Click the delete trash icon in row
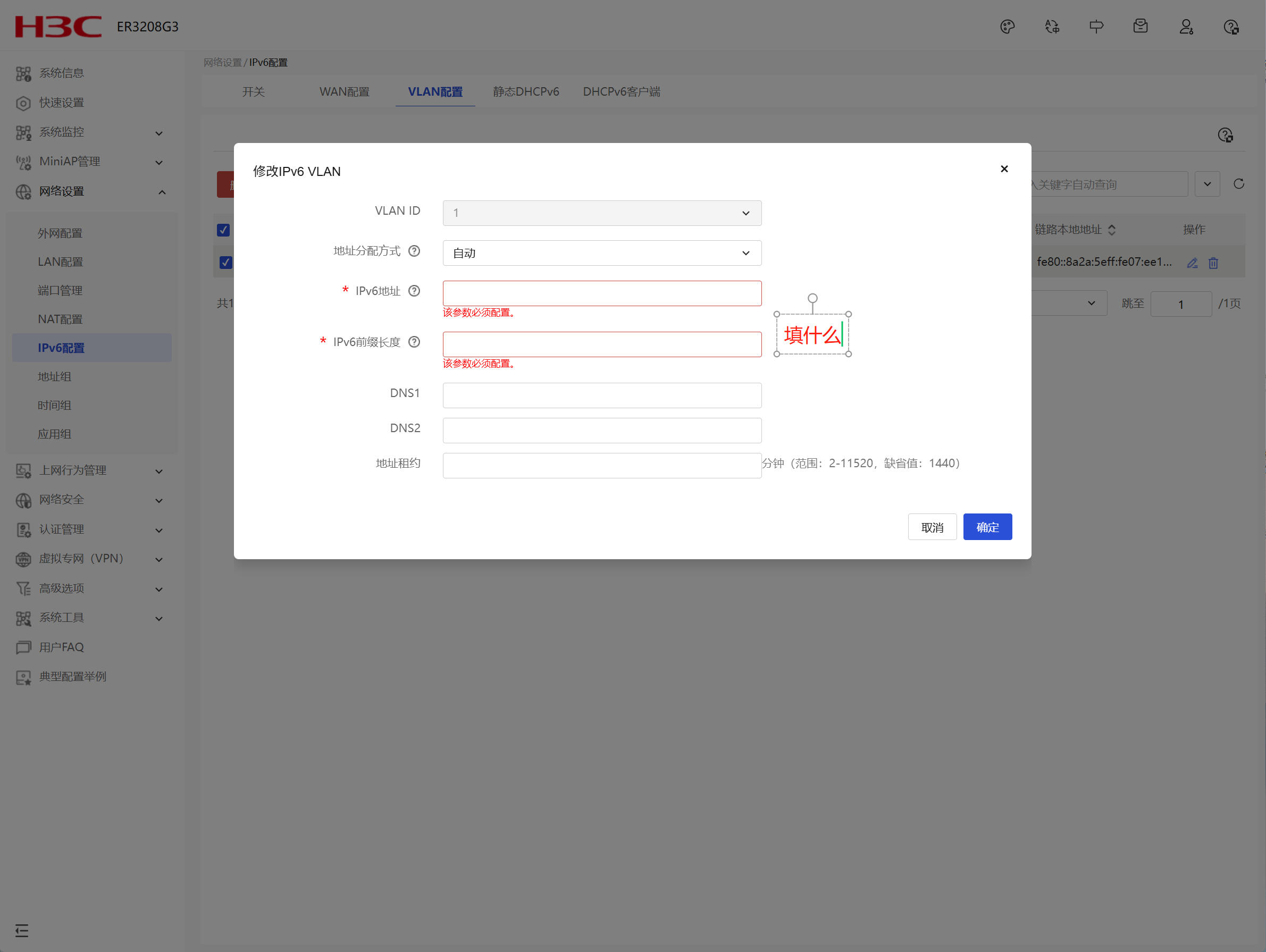 [1213, 263]
